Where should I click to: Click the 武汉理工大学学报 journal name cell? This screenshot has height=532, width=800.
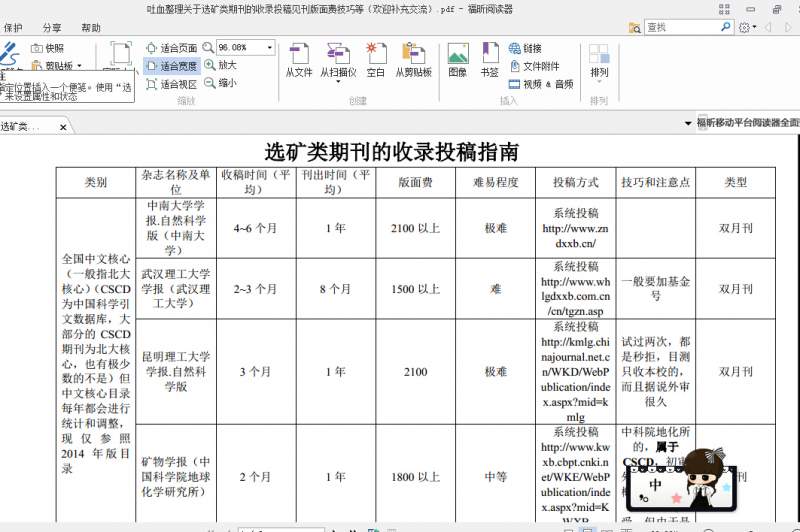176,289
